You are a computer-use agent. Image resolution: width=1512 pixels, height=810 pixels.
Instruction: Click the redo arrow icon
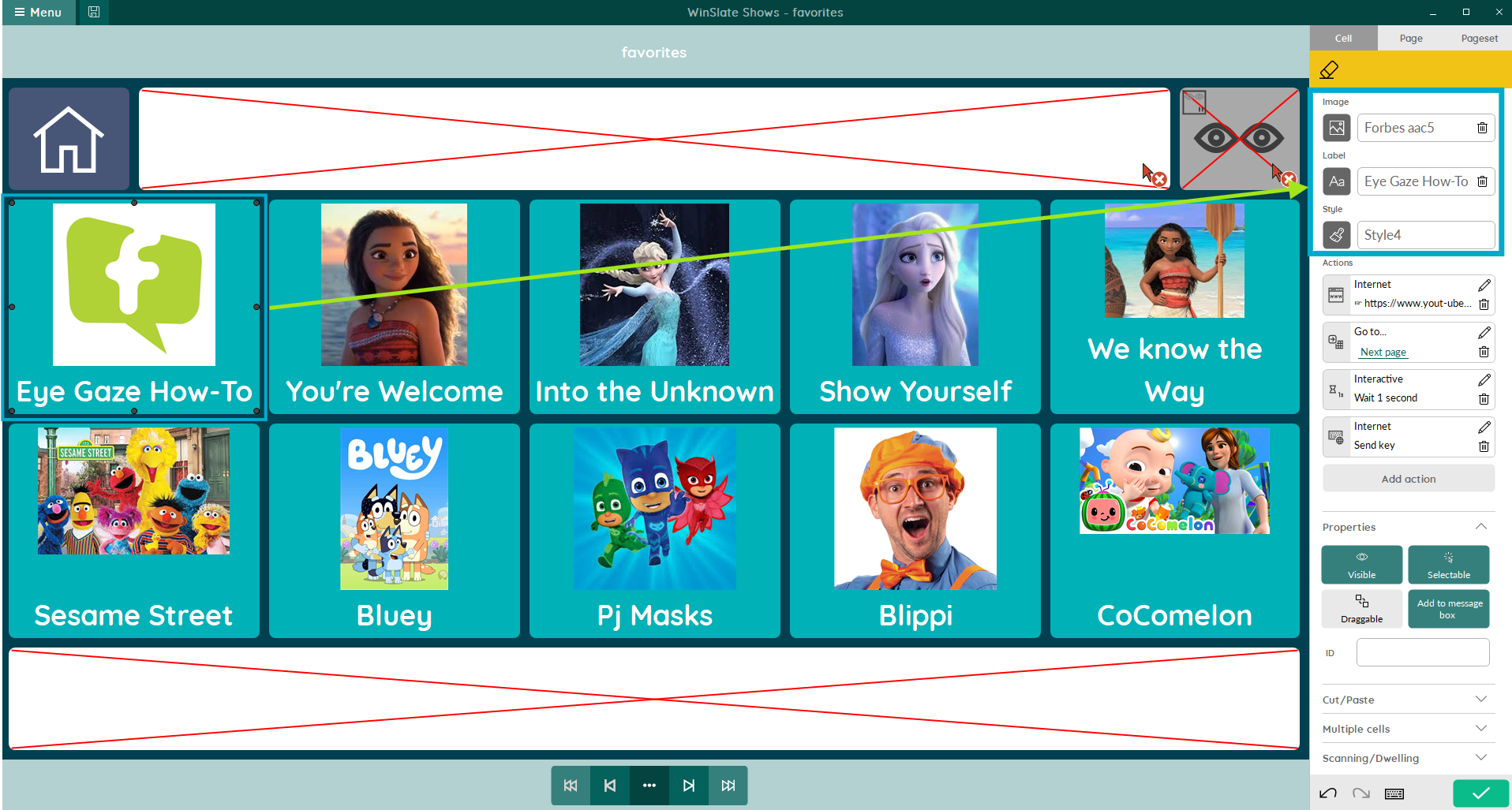(1361, 793)
